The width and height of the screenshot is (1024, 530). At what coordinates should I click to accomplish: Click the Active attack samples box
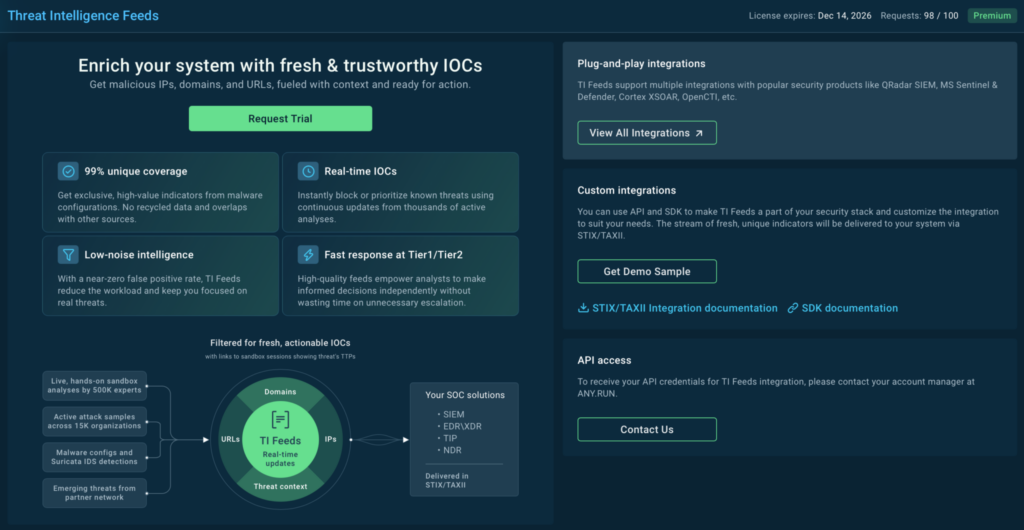point(95,422)
